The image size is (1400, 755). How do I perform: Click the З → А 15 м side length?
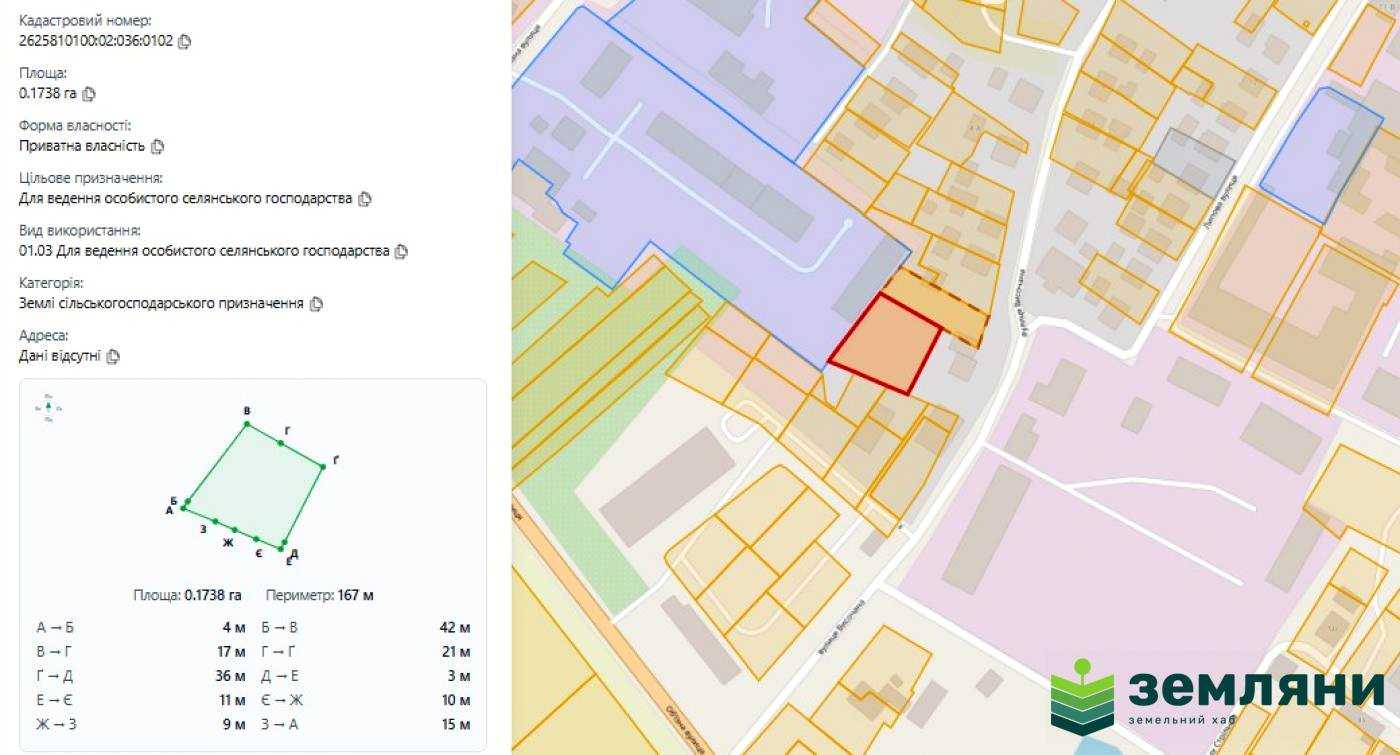tap(366, 724)
